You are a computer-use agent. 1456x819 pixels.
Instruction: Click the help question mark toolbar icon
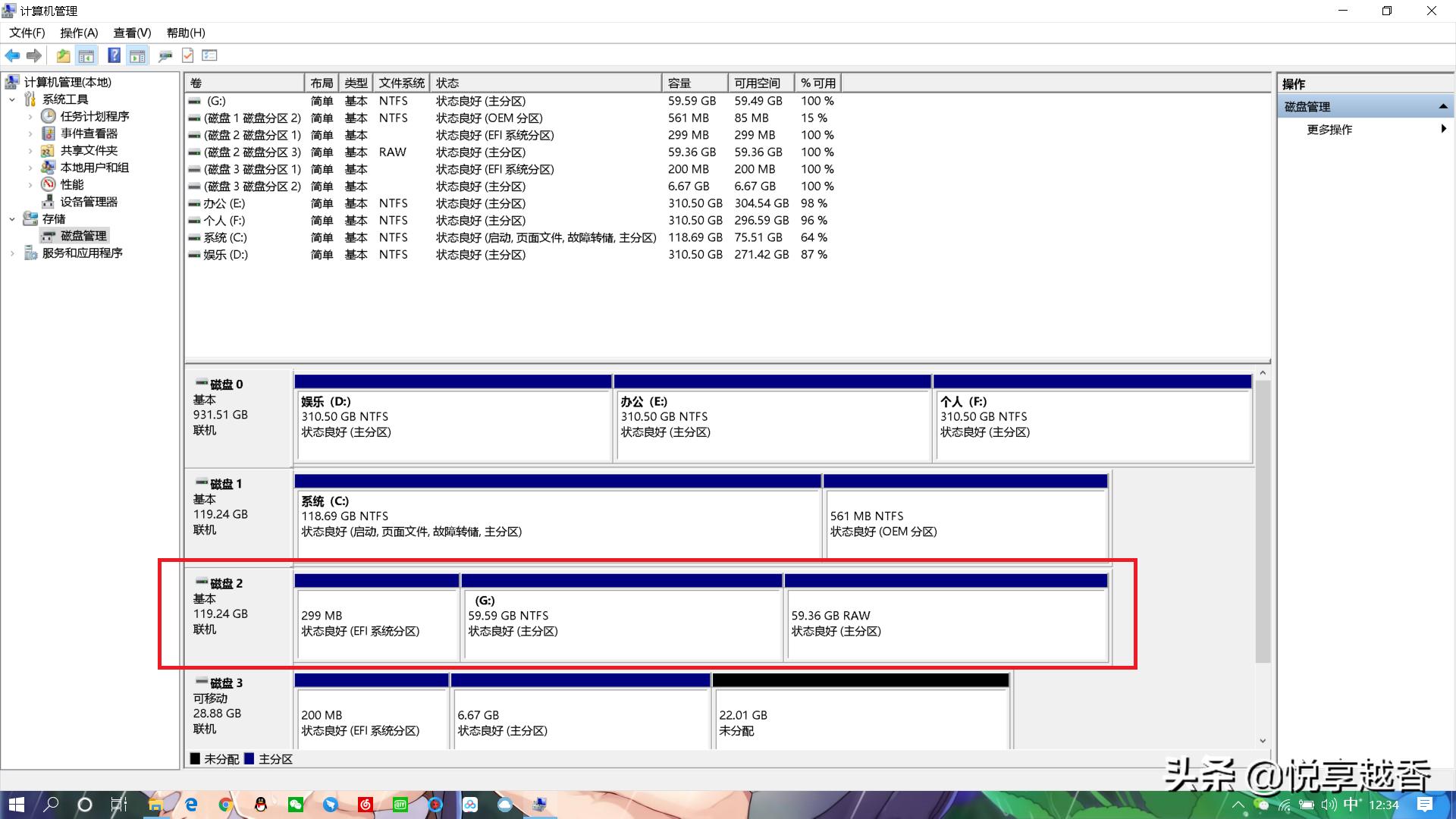point(114,55)
